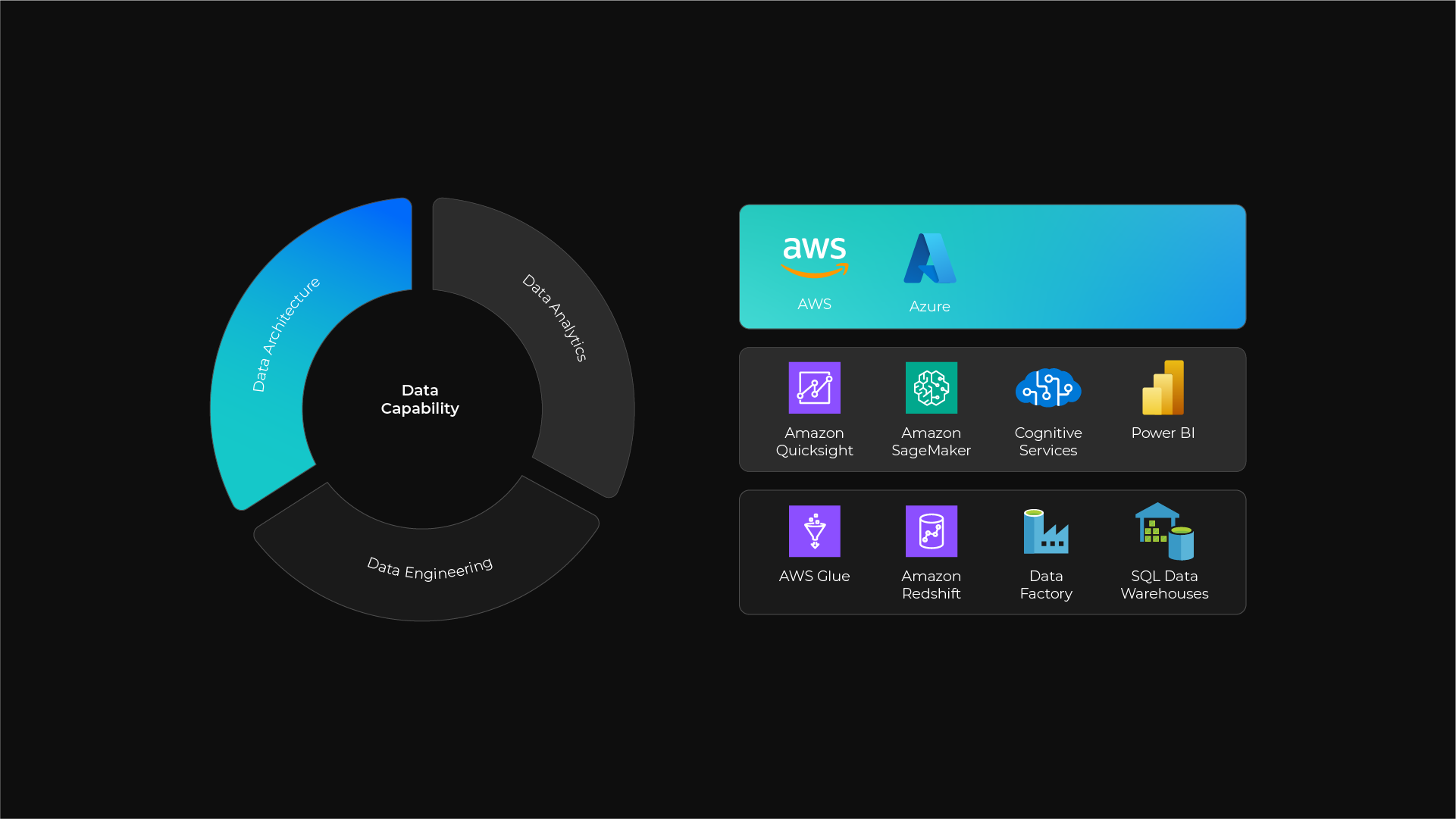Image resolution: width=1456 pixels, height=819 pixels.
Task: Click the Azure label text
Action: pyautogui.click(x=929, y=307)
